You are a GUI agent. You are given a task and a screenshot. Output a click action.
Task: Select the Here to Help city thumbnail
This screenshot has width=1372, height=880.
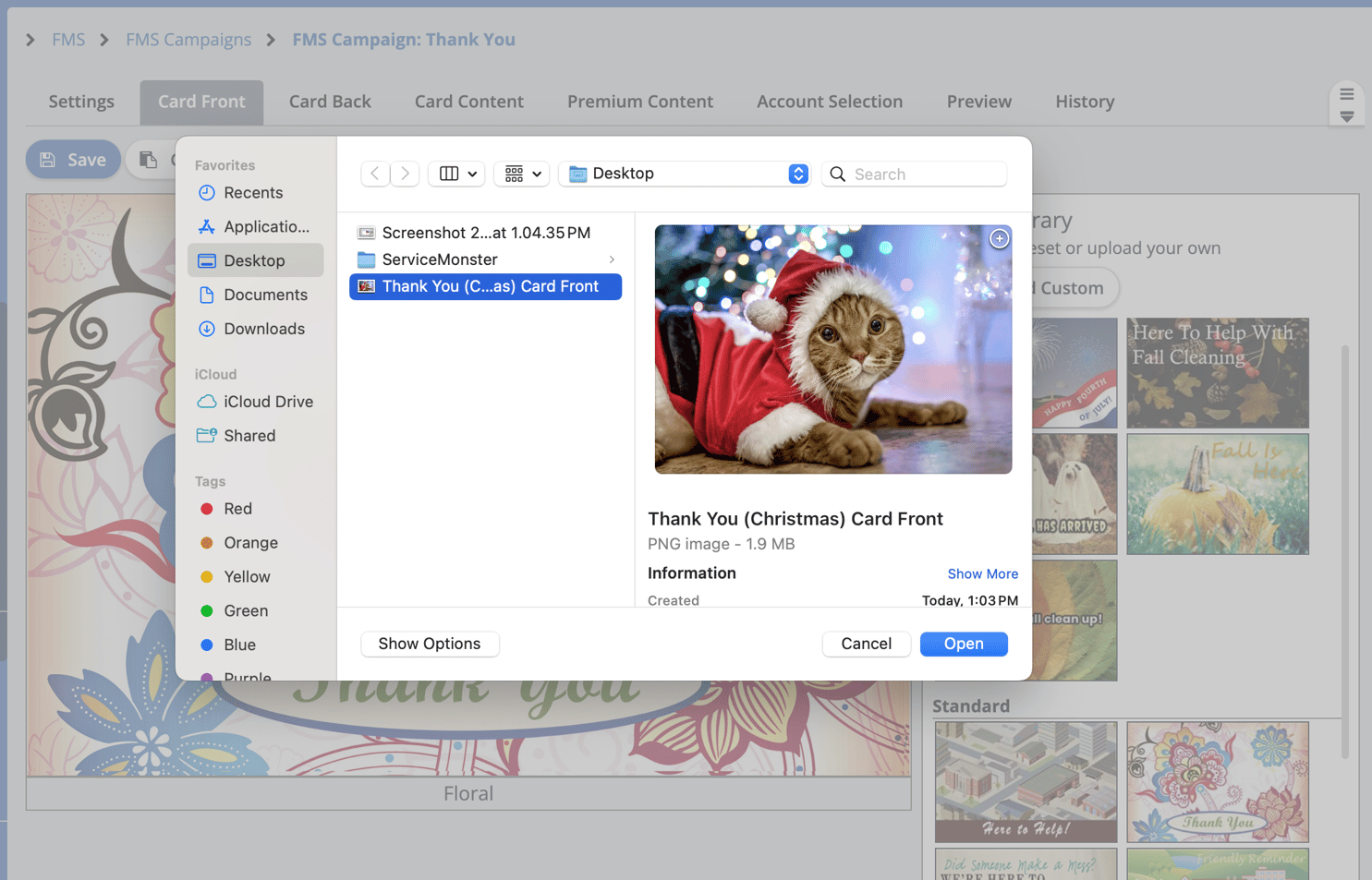point(1026,782)
